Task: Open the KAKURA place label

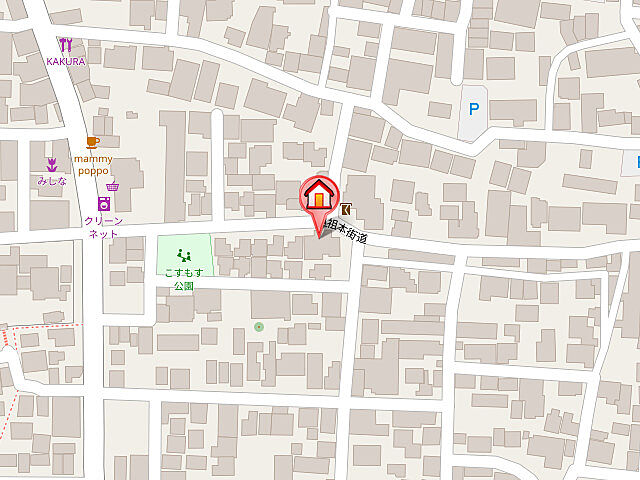Action: click(x=66, y=62)
